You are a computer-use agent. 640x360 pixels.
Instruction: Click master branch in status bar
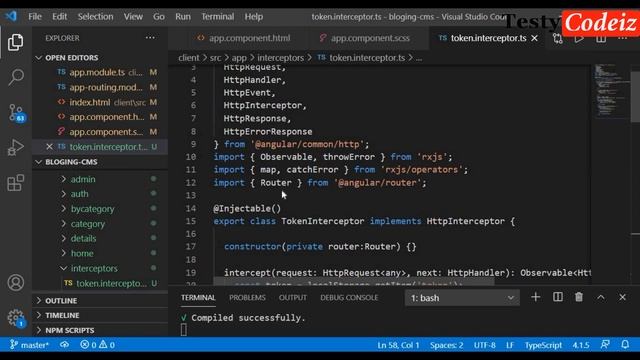(29, 345)
